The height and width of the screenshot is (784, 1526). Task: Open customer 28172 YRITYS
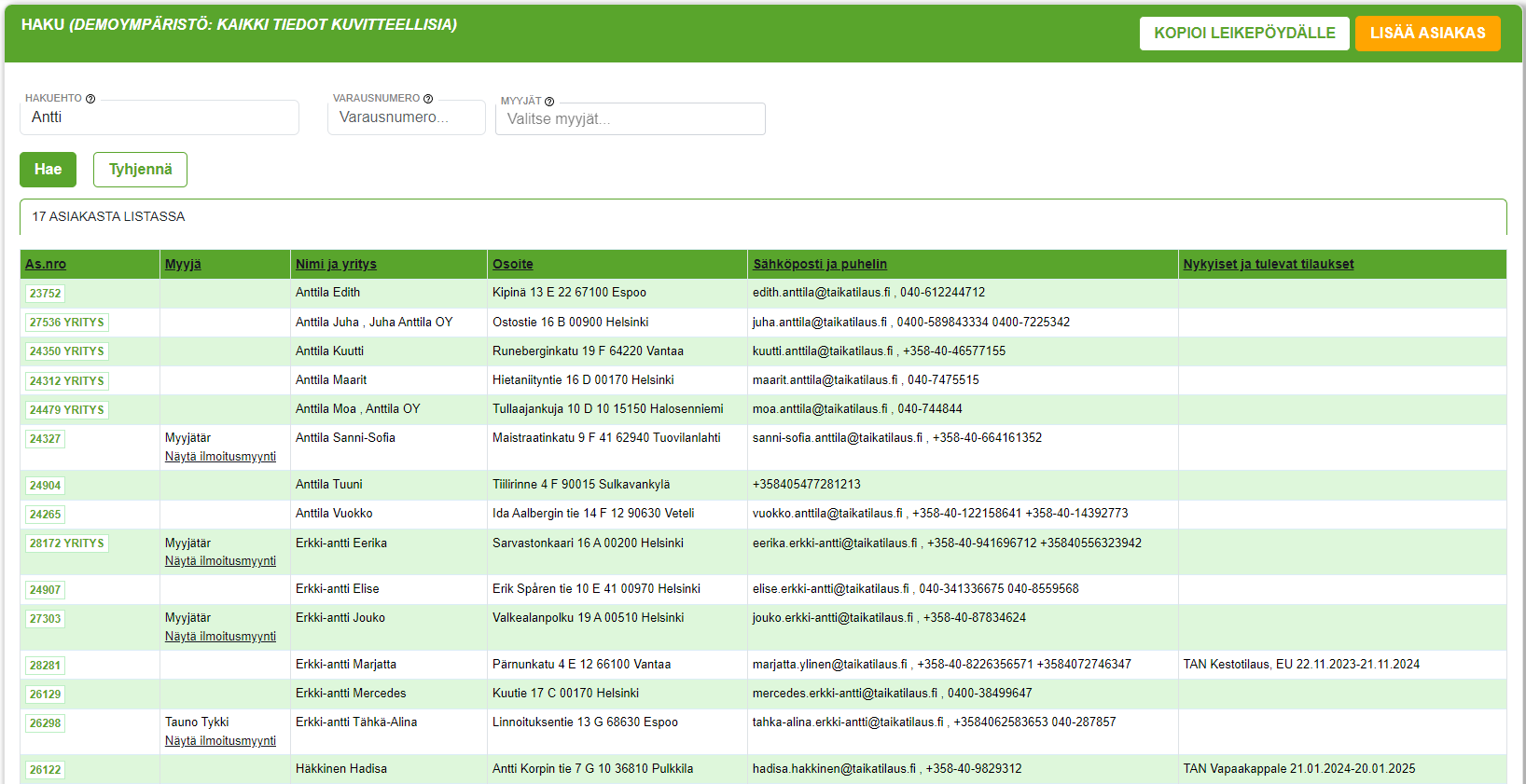(67, 543)
